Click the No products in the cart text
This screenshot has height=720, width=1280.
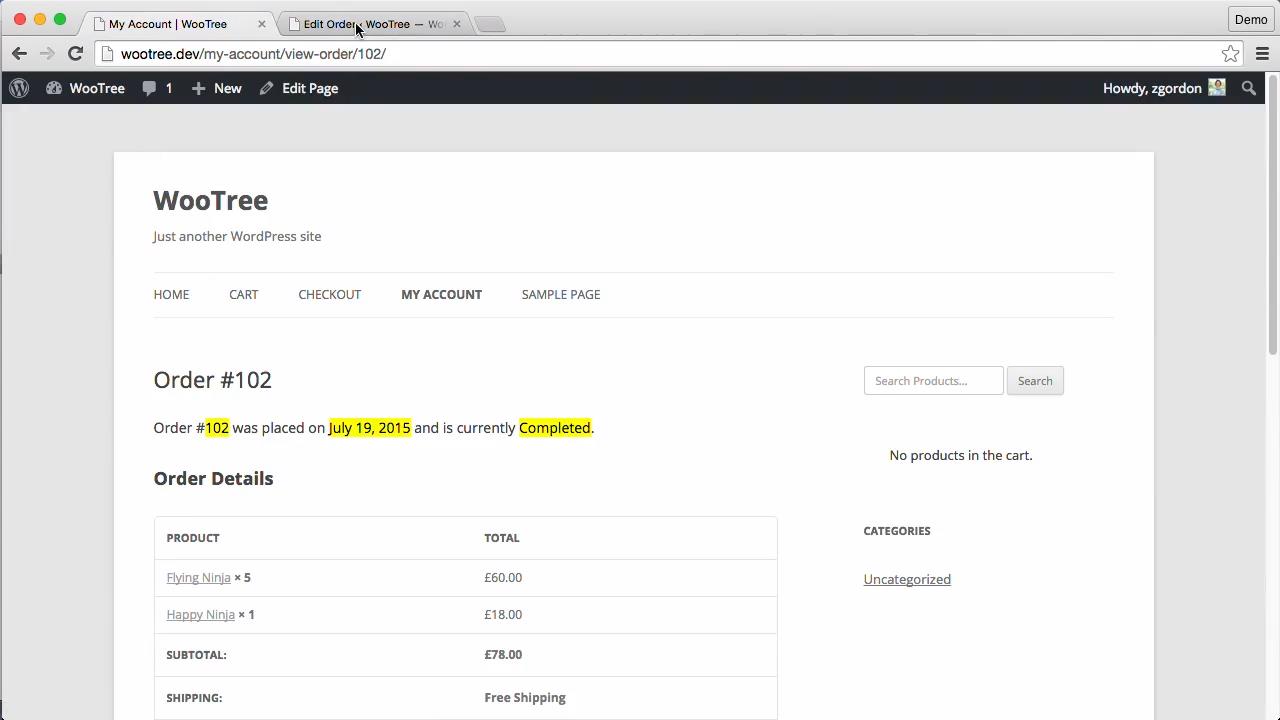961,455
